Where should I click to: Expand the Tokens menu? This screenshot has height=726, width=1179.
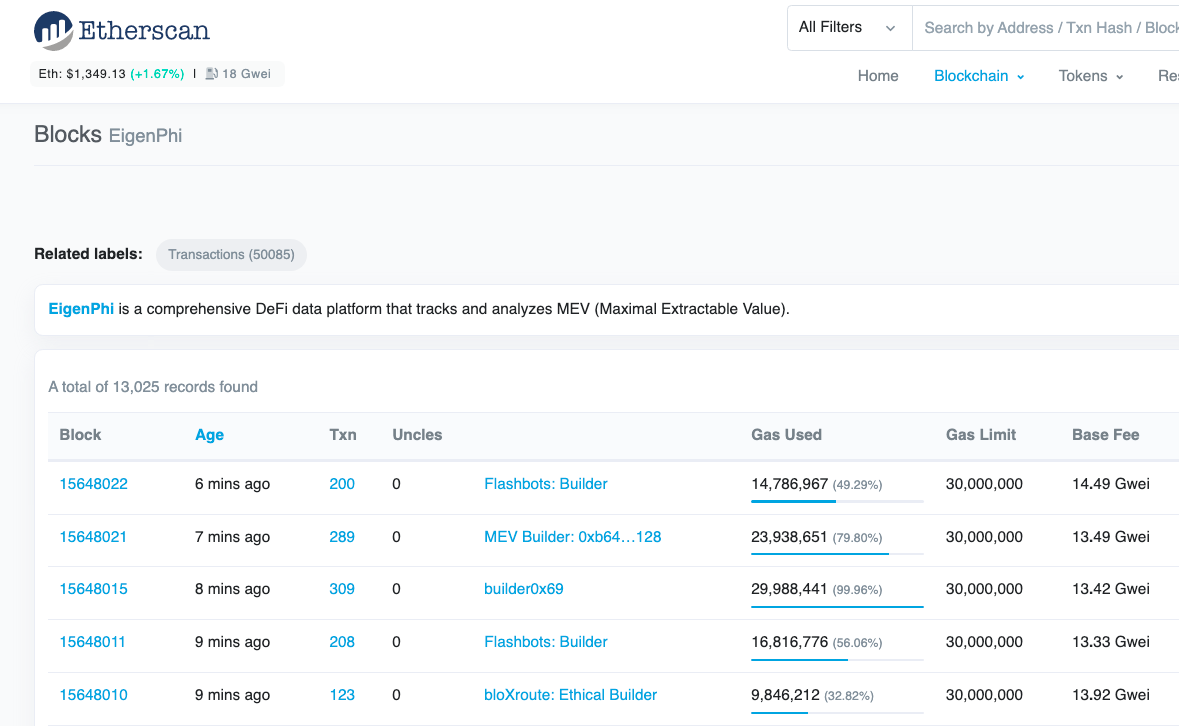pyautogui.click(x=1090, y=76)
